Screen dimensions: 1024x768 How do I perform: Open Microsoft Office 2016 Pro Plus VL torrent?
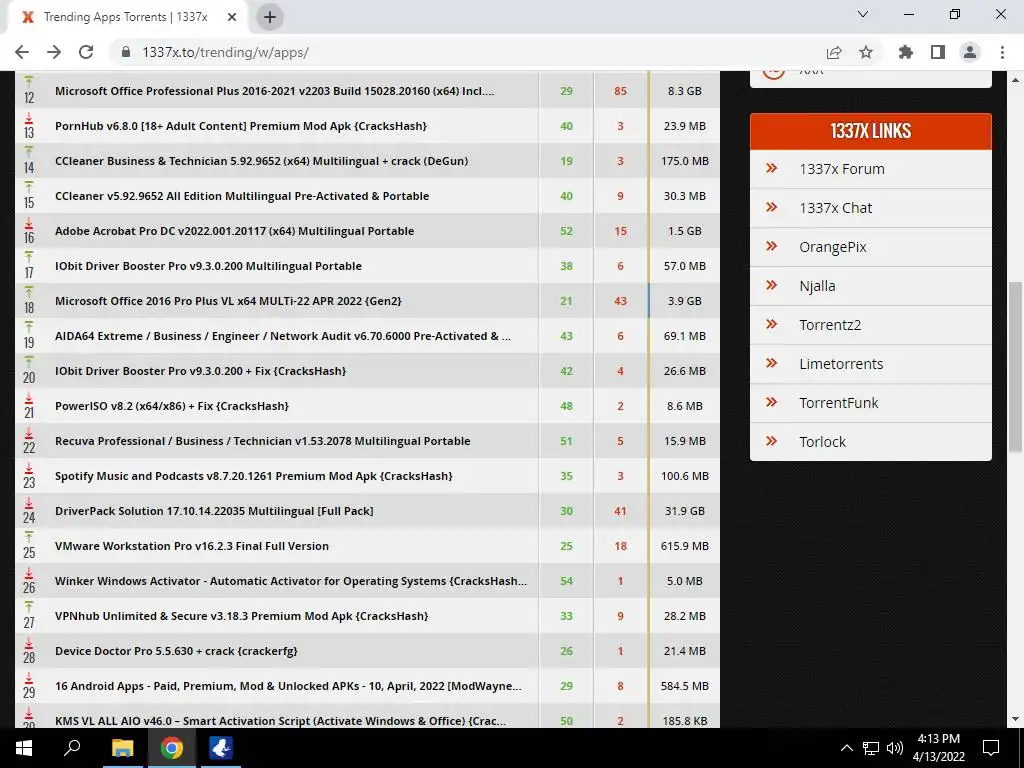coord(228,301)
